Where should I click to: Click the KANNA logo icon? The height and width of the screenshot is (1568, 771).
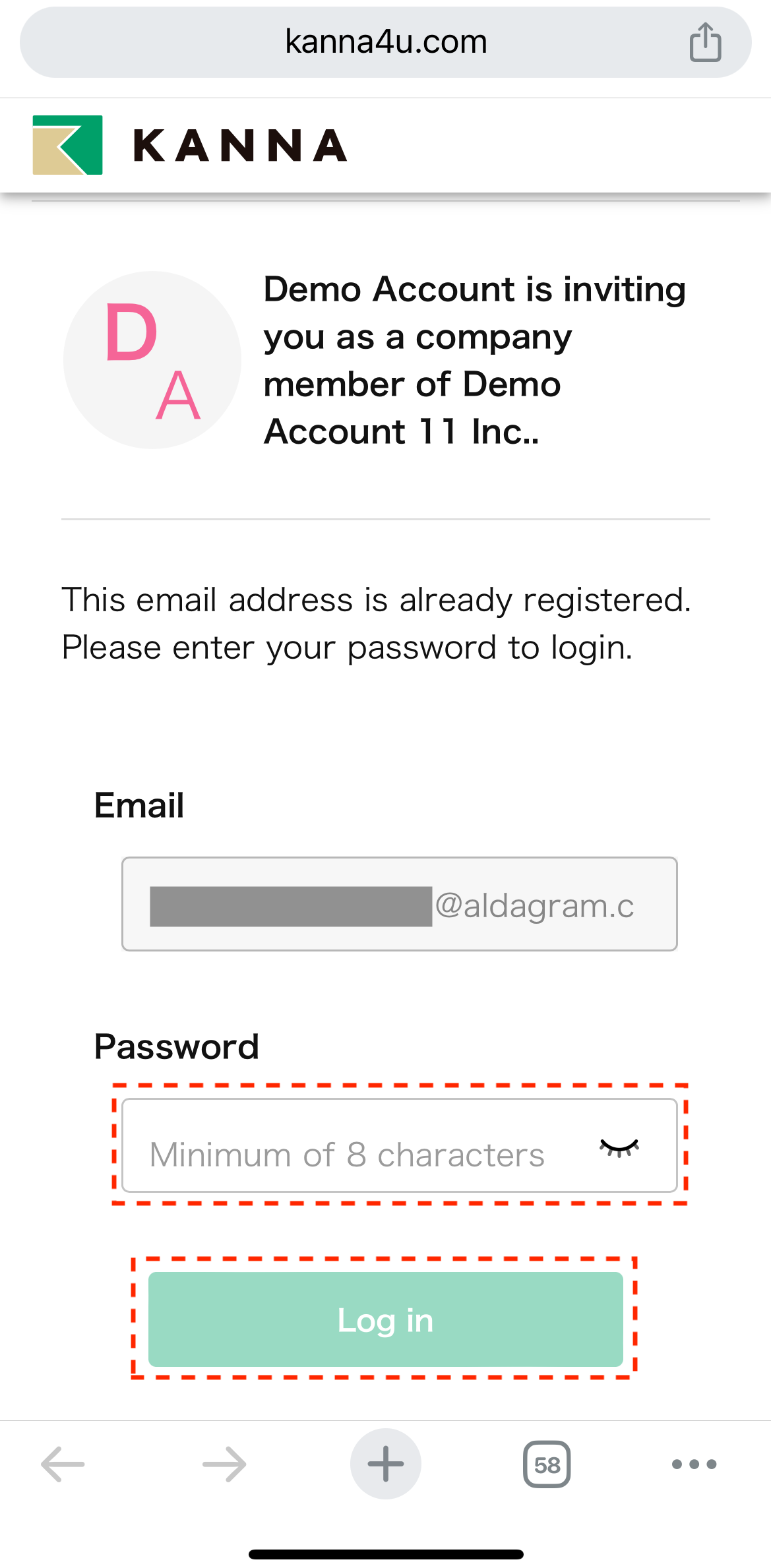(x=67, y=145)
